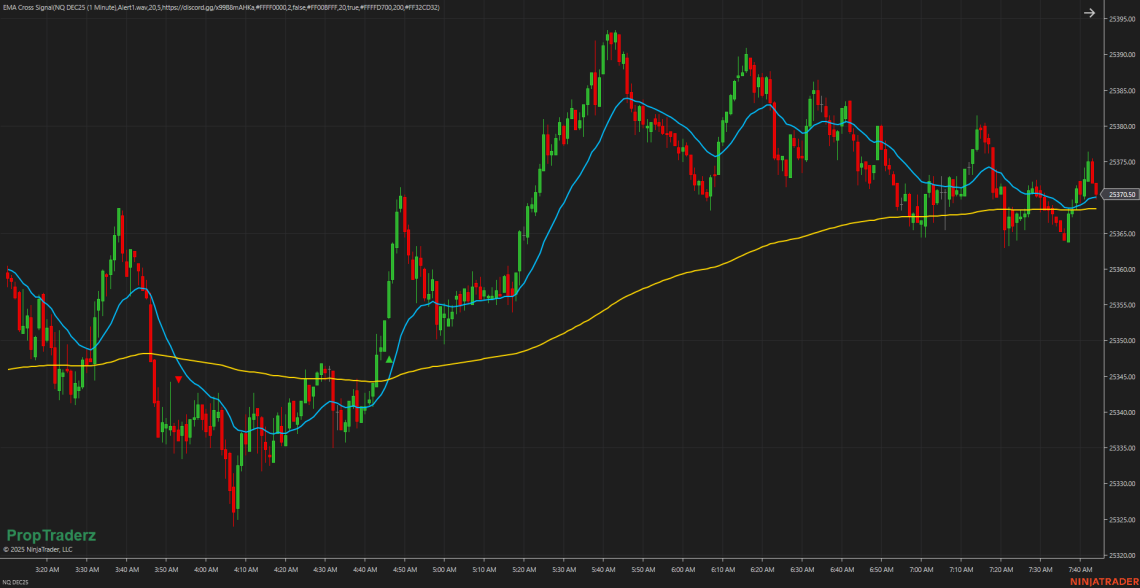This screenshot has width=1140, height=588.
Task: Select the yellow slow EMA line
Action: (x=700, y=270)
